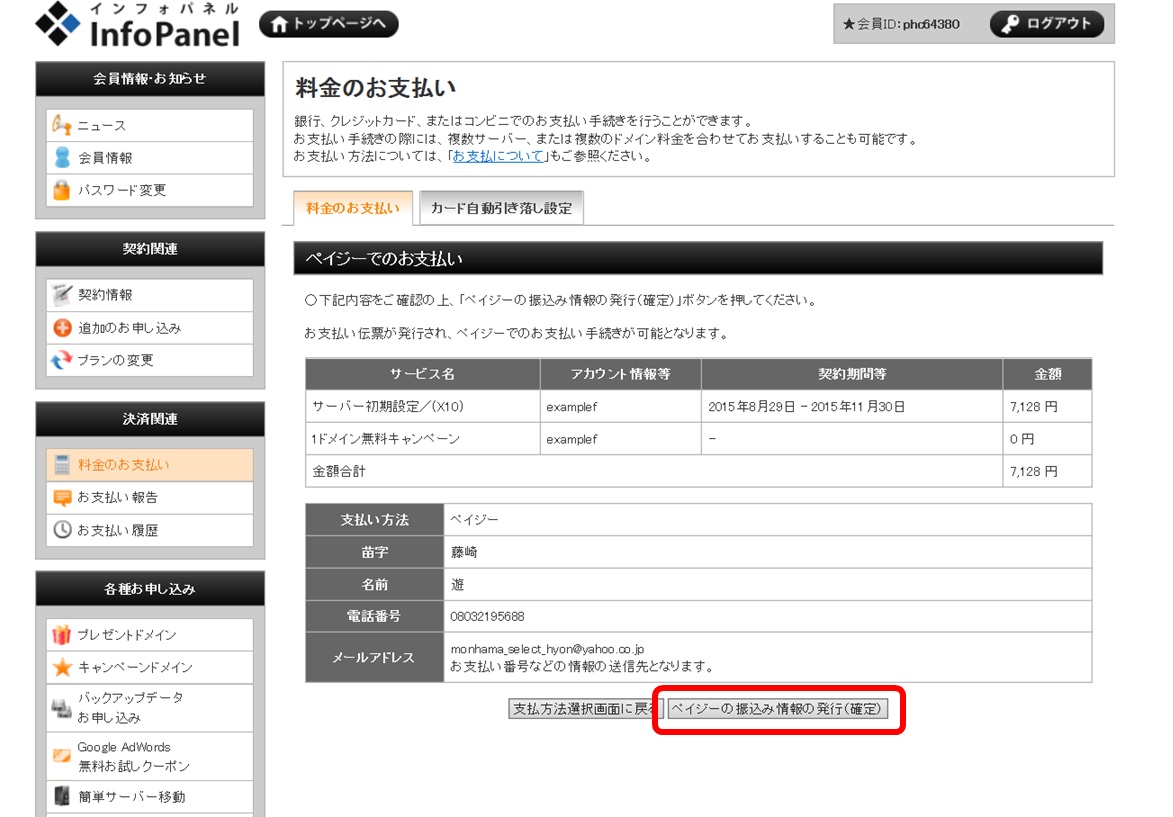Click the orange plus additional application icon
Screen dimensions: 1173x817
click(62, 327)
